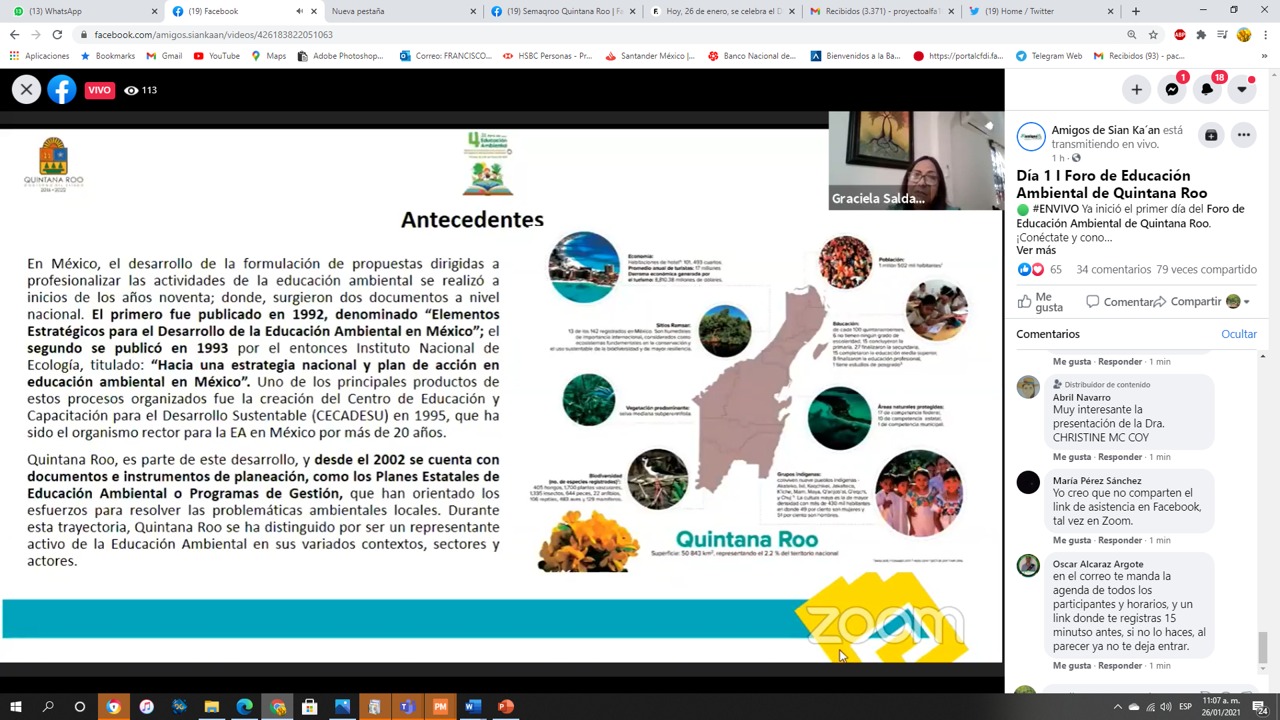Expand the Facebook account dropdown arrow
This screenshot has height=720, width=1280.
[x=1242, y=90]
